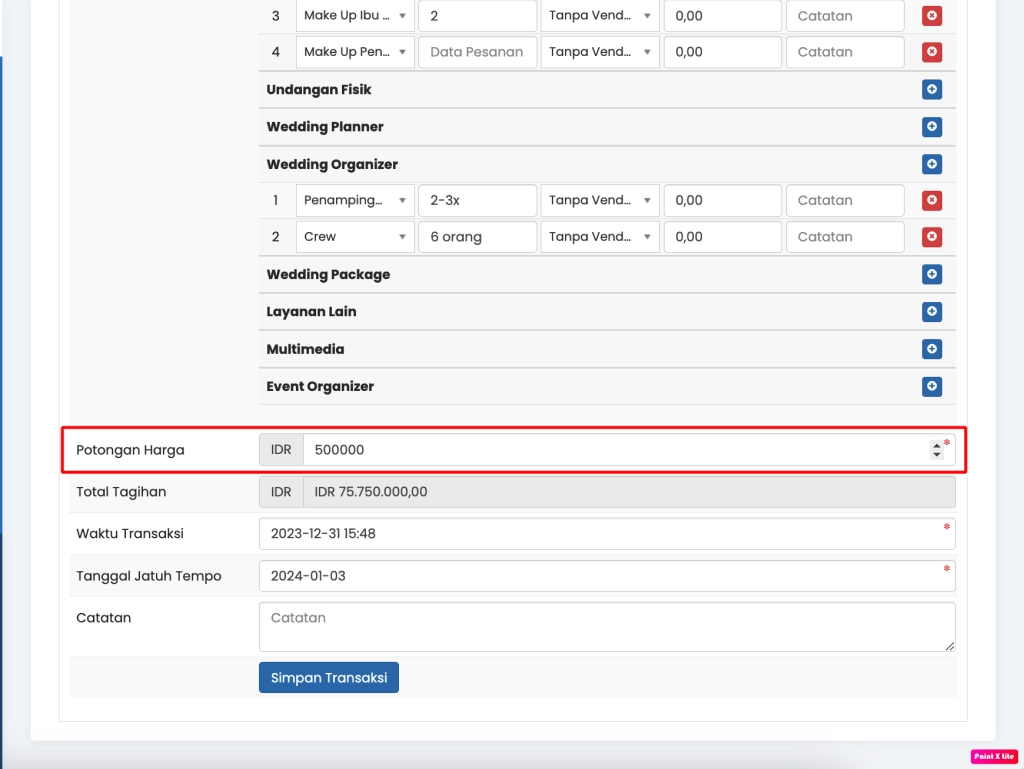Click plus icon for Wedding Planner
Viewport: 1024px width, 769px height.
click(x=931, y=127)
